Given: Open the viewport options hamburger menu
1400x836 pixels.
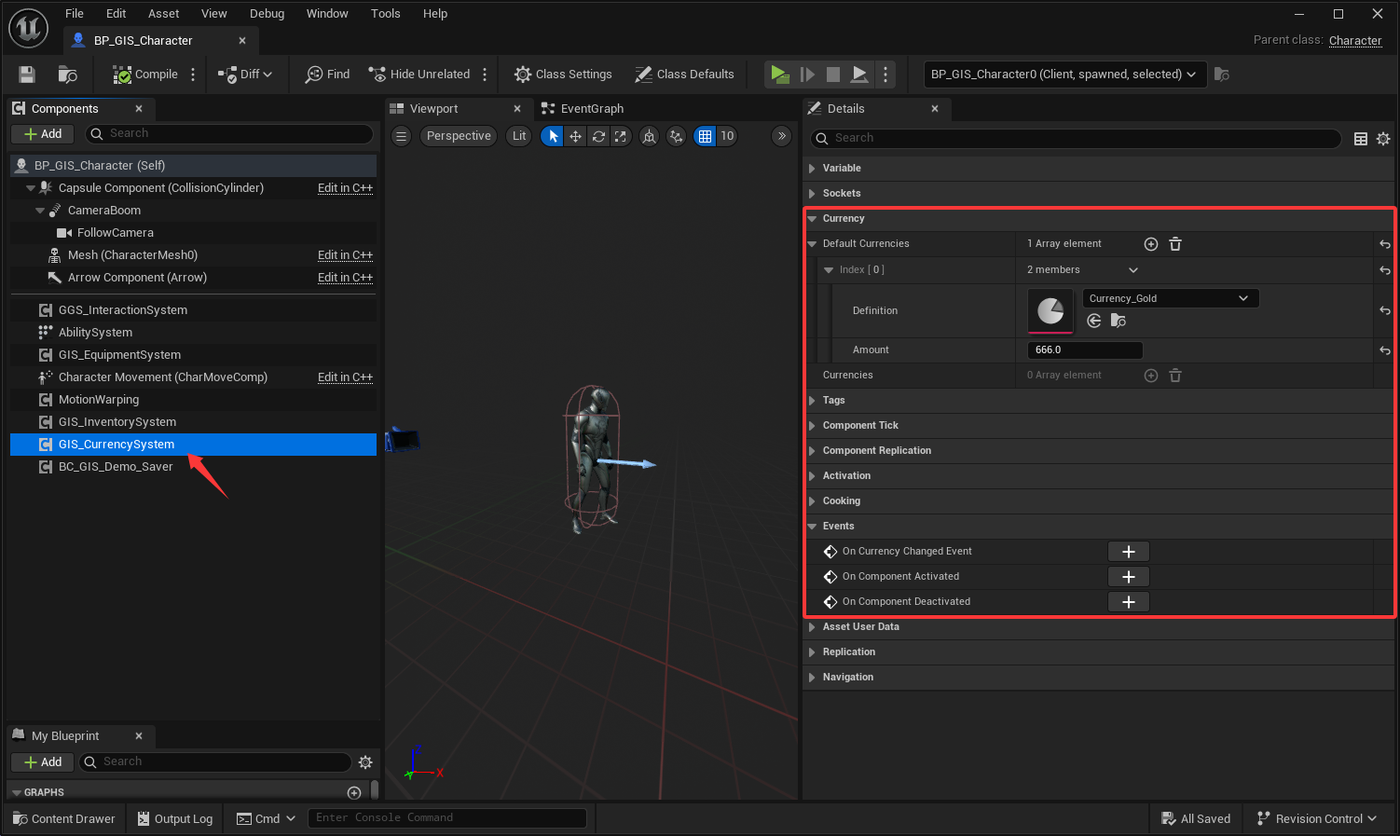Looking at the screenshot, I should tap(401, 136).
